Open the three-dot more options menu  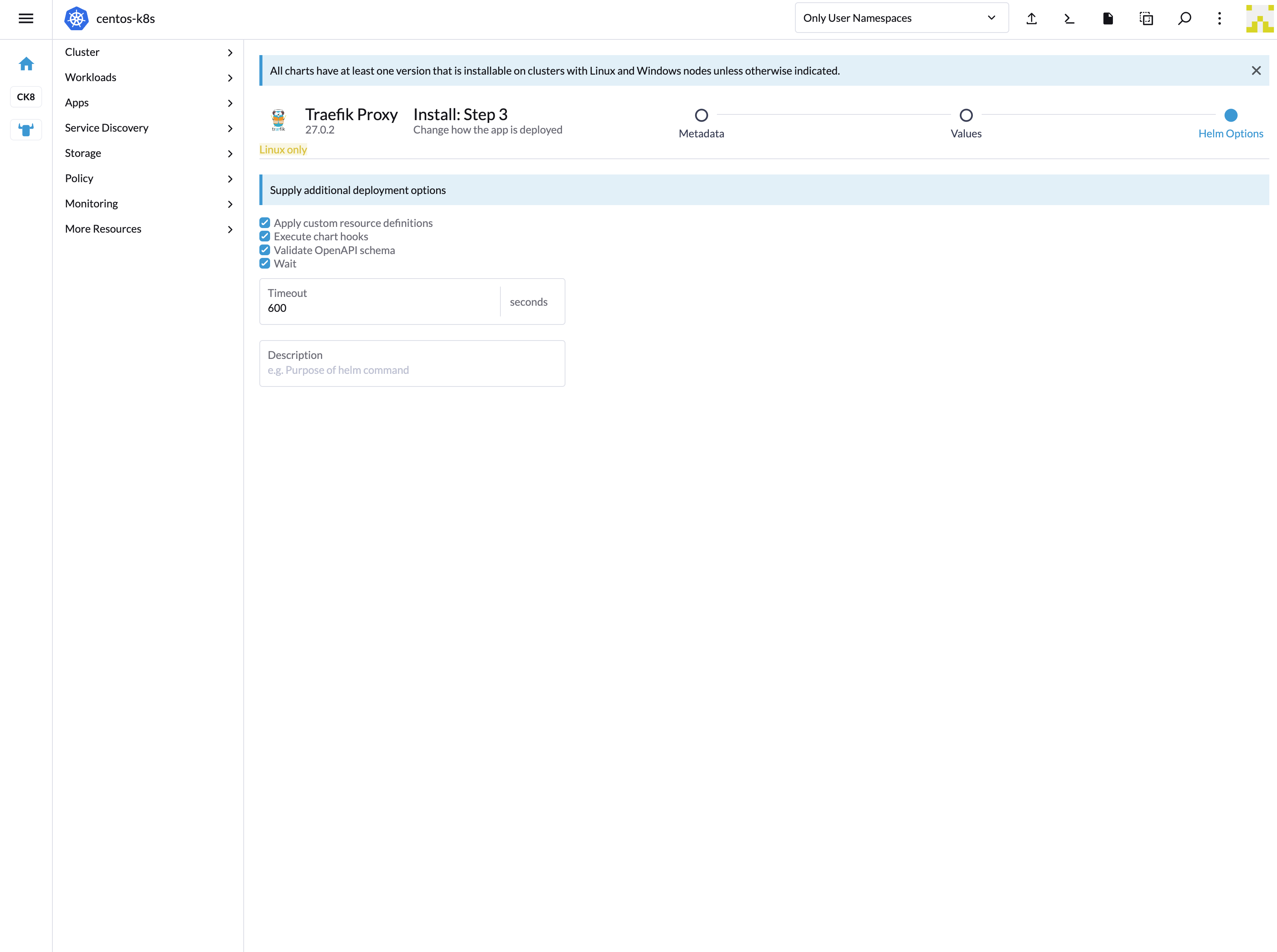[1219, 18]
